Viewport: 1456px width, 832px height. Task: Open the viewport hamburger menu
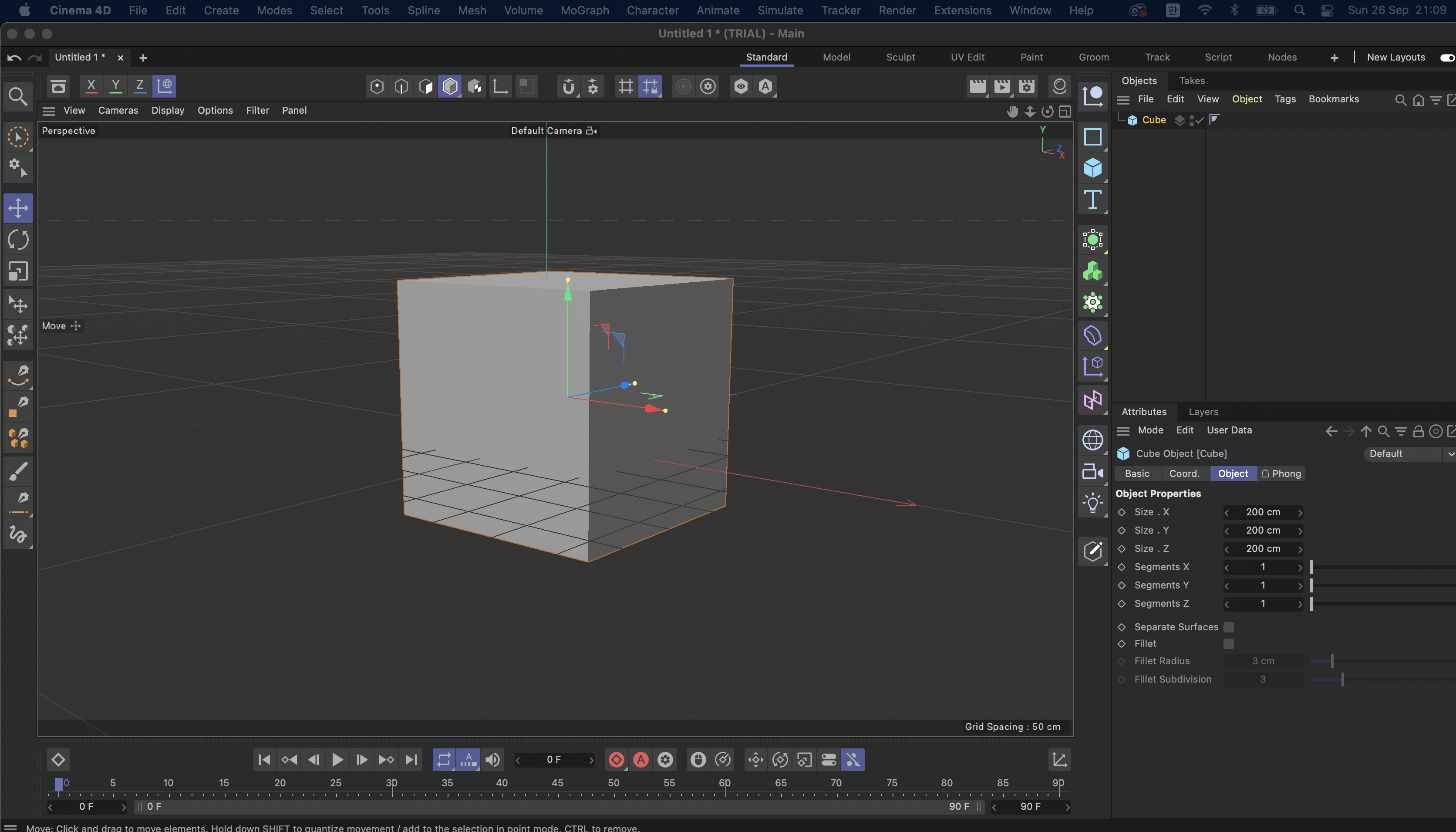tap(48, 111)
